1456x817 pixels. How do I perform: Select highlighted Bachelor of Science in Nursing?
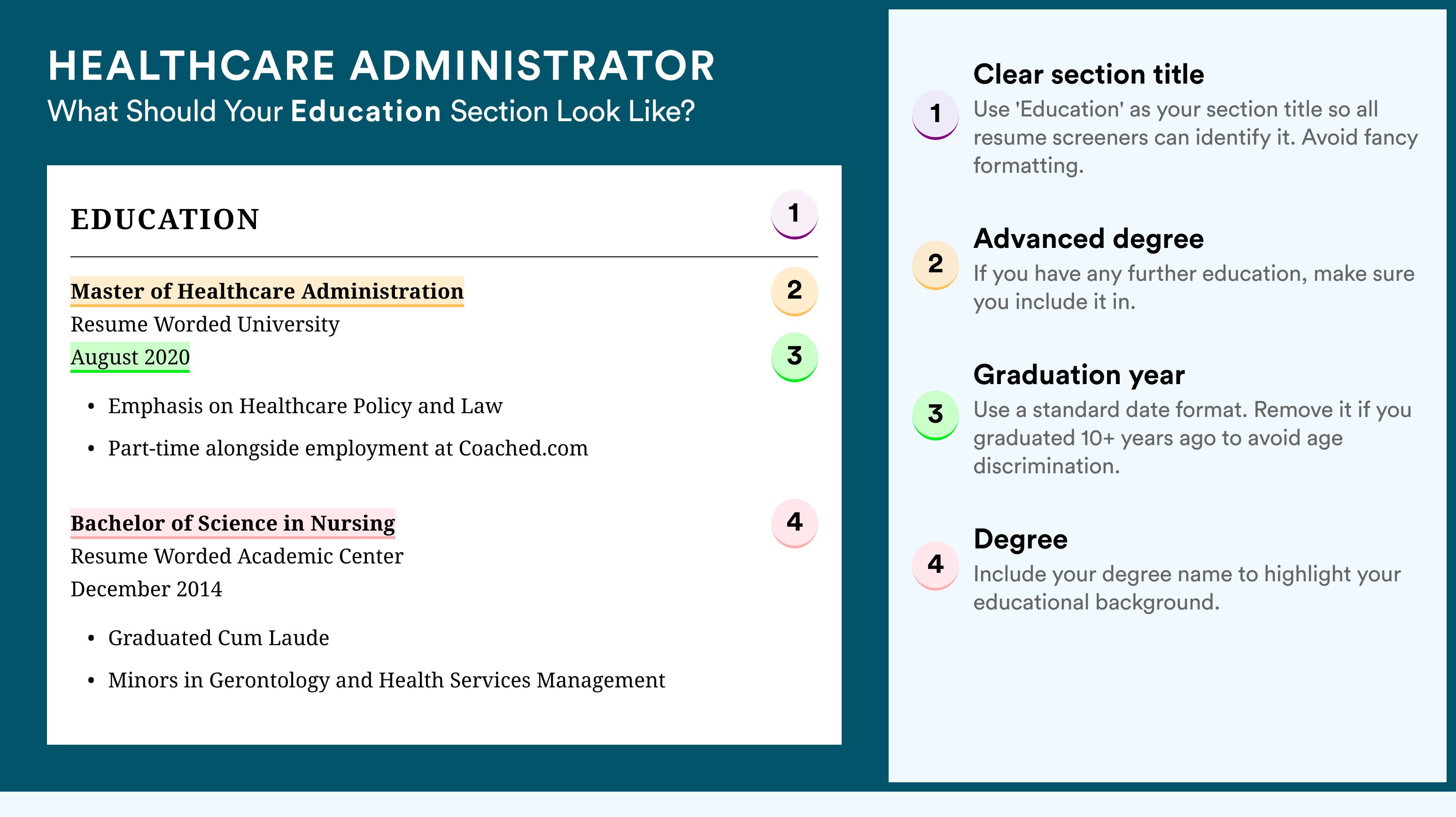[x=233, y=524]
